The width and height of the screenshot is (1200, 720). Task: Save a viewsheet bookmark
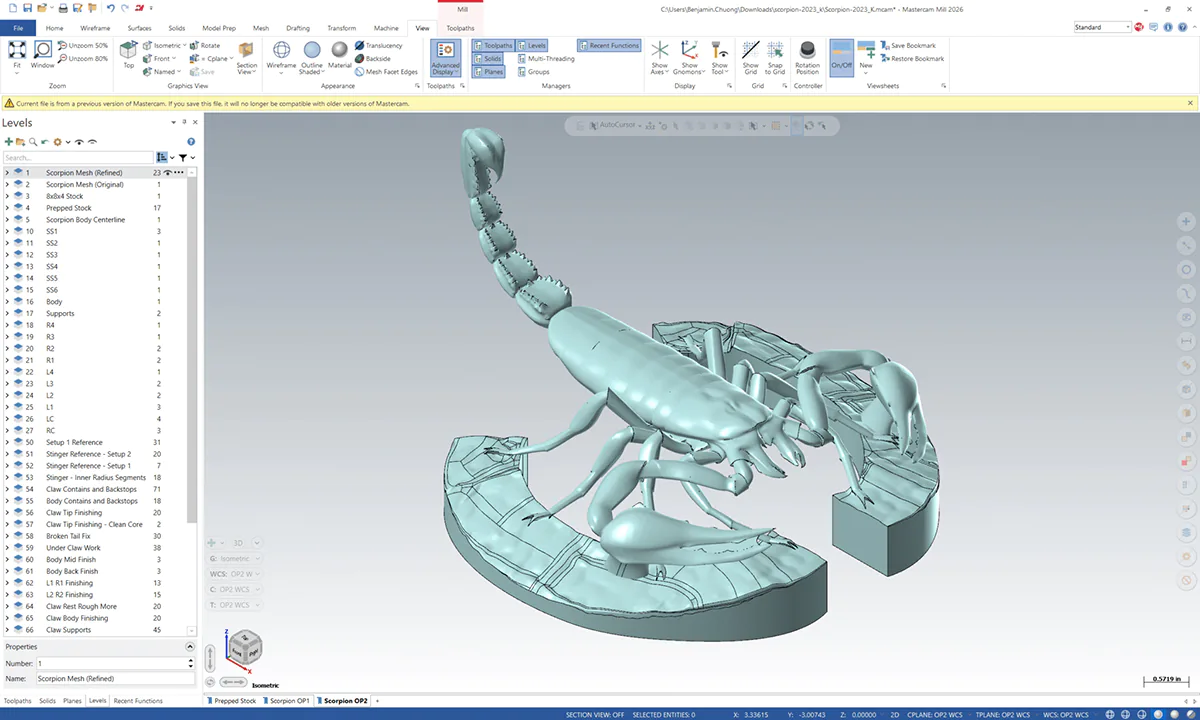click(908, 46)
